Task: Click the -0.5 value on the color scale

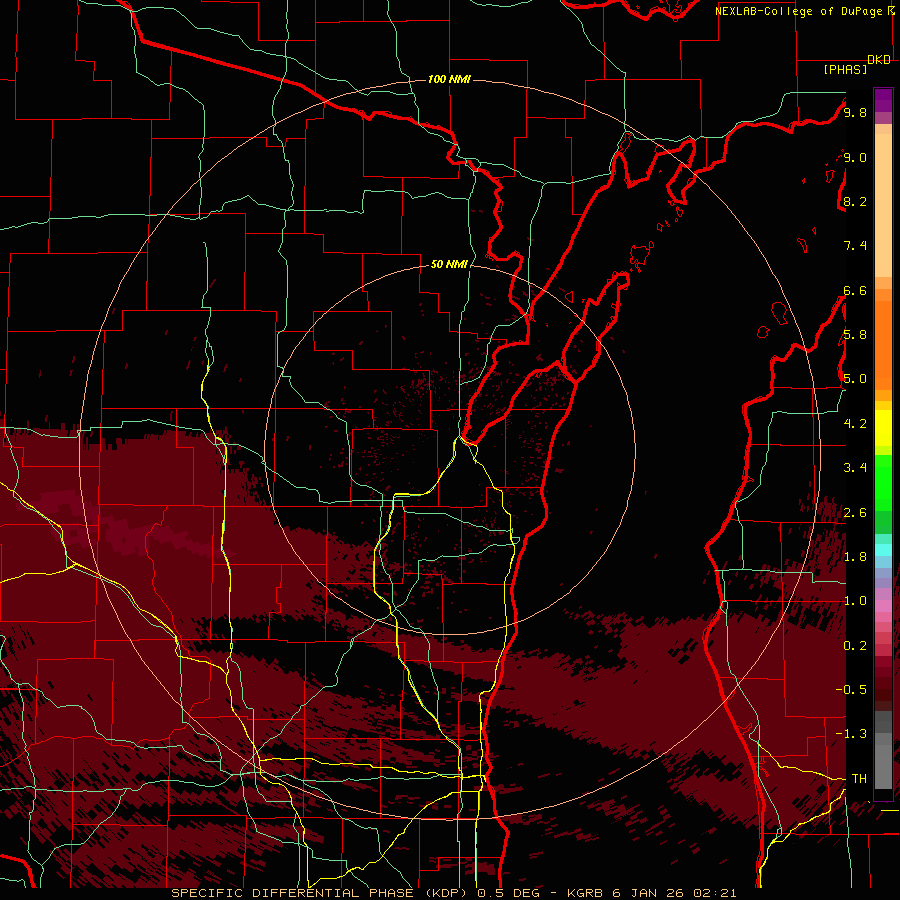Action: tap(851, 690)
